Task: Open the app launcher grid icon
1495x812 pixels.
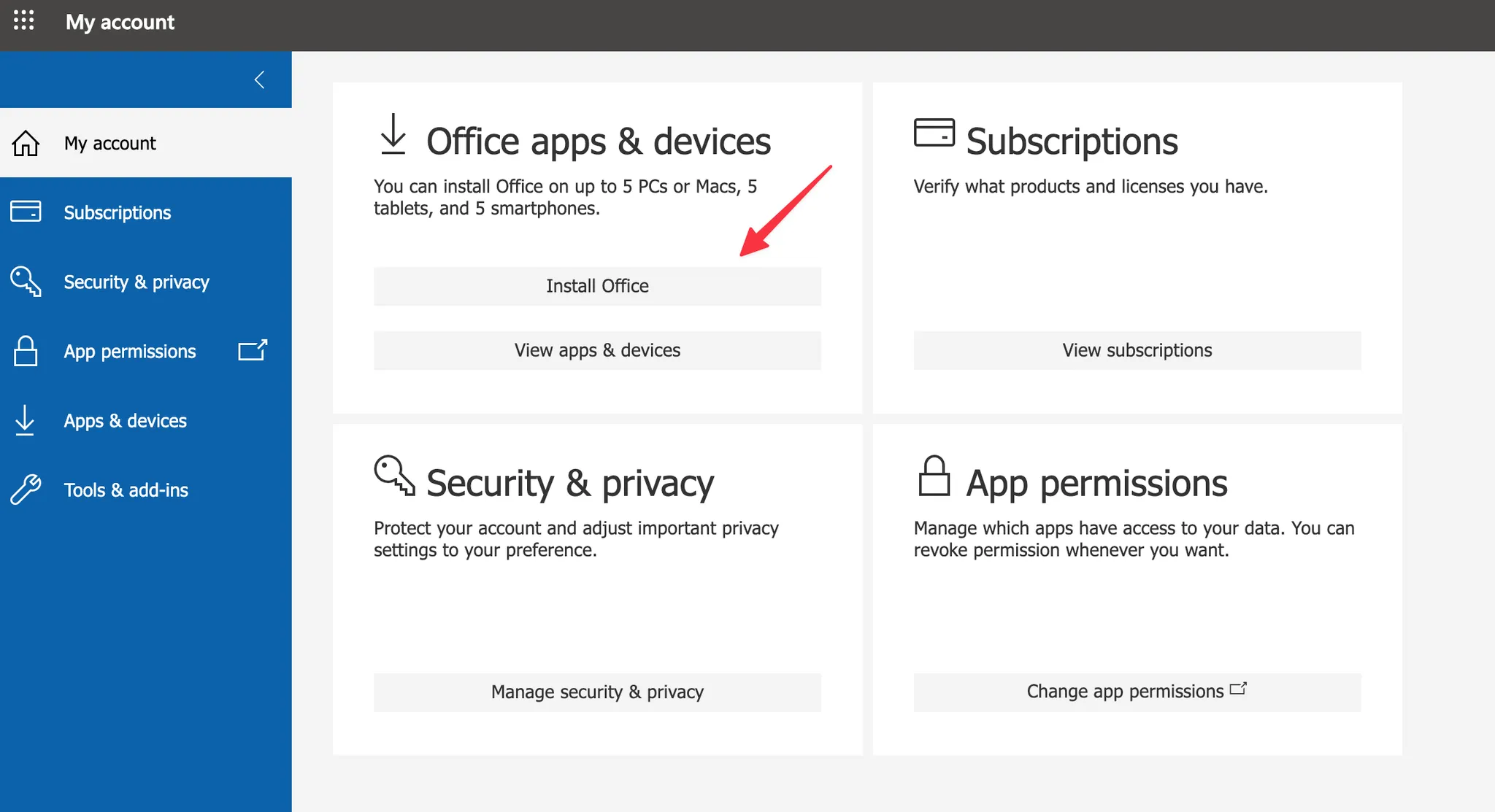Action: 23,20
